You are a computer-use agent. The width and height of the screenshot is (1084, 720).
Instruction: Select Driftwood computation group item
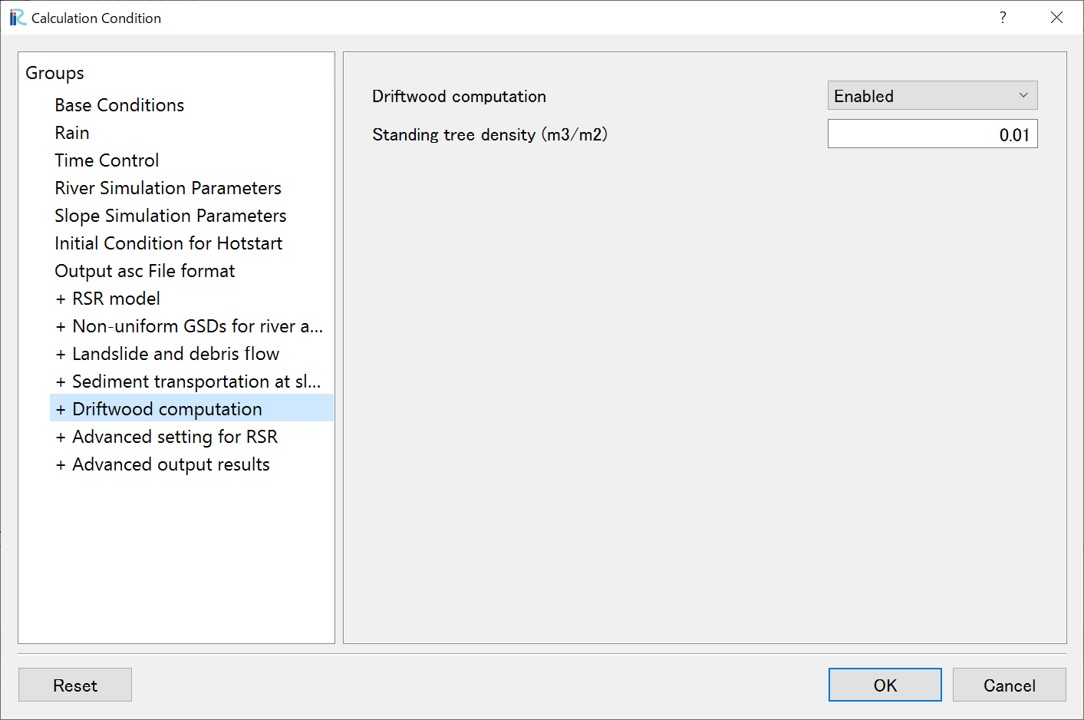[x=191, y=409]
